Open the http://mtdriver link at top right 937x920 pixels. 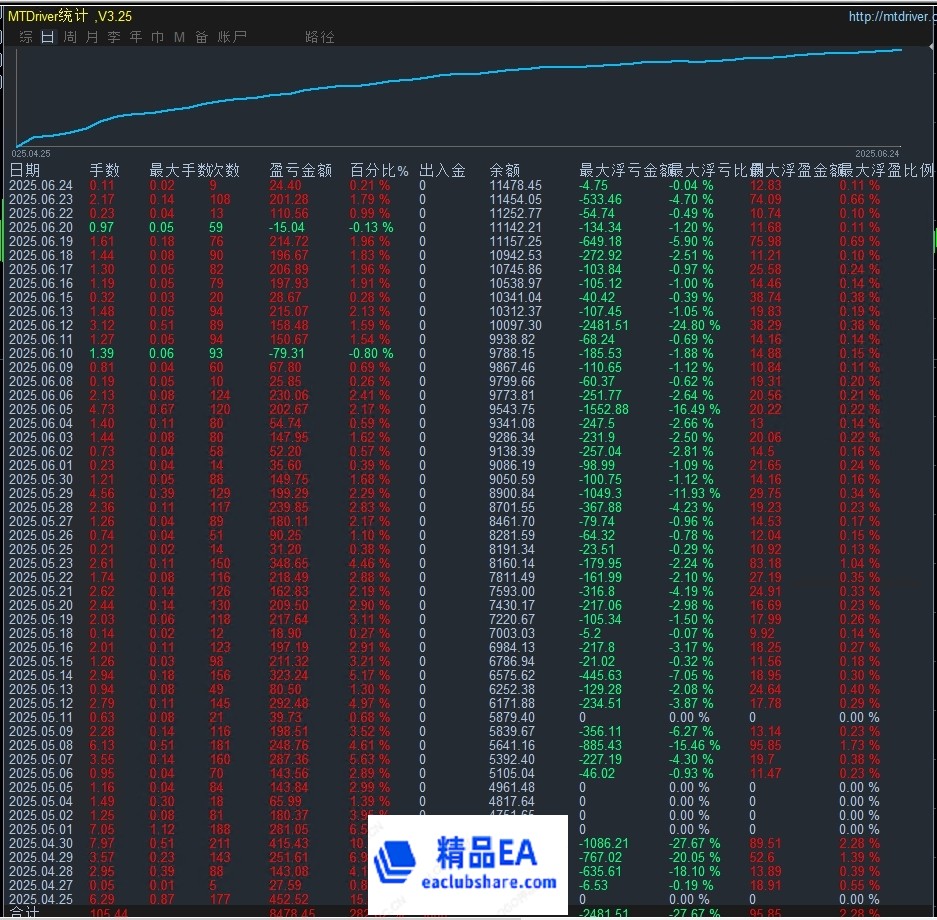coord(893,16)
